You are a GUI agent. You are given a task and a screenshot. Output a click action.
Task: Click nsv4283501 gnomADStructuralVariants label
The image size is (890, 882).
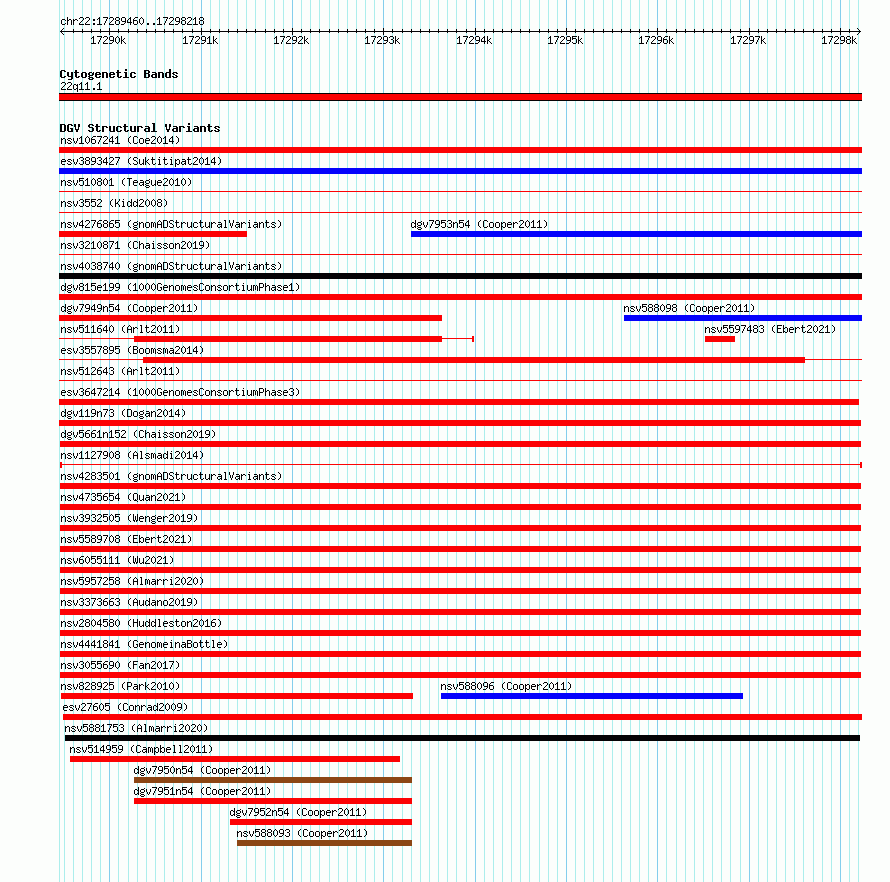pos(171,476)
